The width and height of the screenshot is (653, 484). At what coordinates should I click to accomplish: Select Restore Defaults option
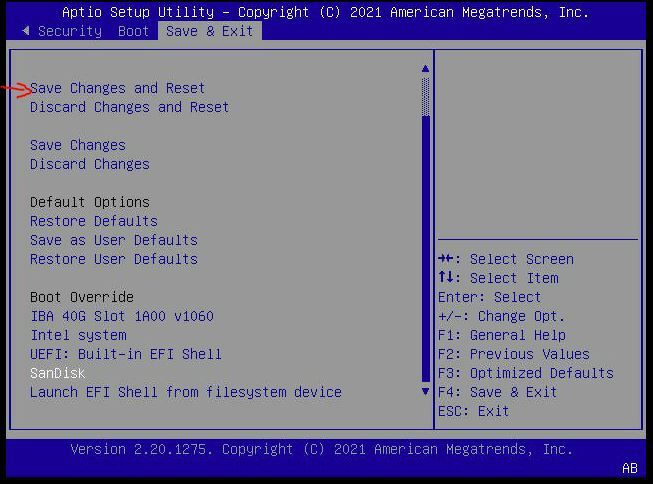click(x=93, y=221)
